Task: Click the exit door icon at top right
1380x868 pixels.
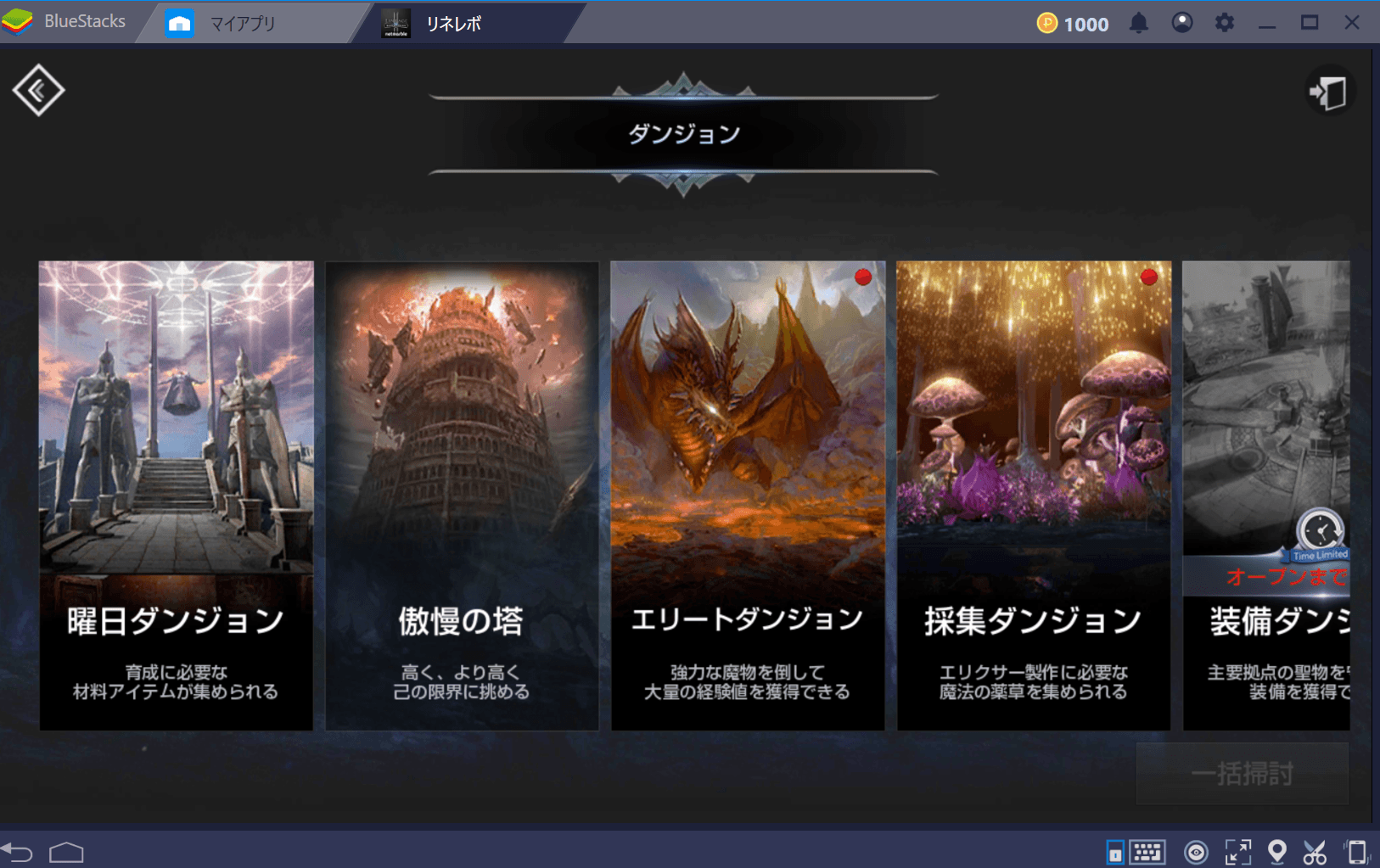Action: [1329, 92]
